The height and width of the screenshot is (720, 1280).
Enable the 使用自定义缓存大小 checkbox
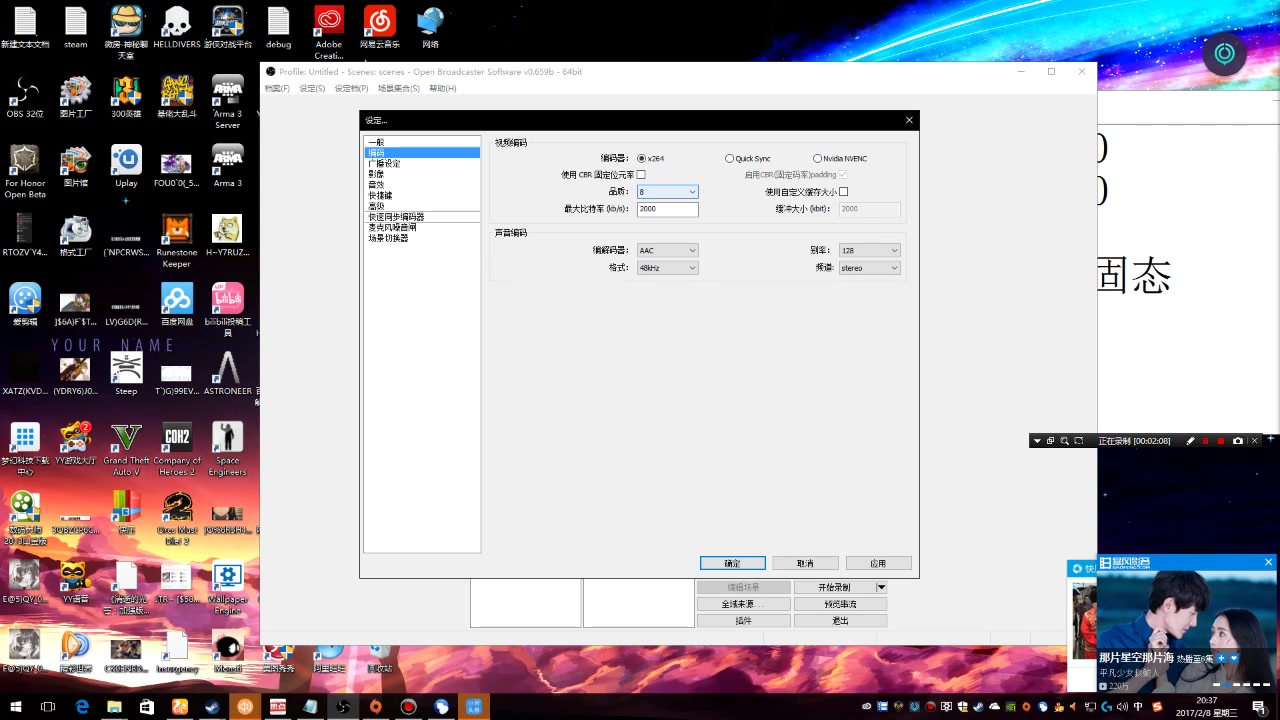[x=843, y=192]
